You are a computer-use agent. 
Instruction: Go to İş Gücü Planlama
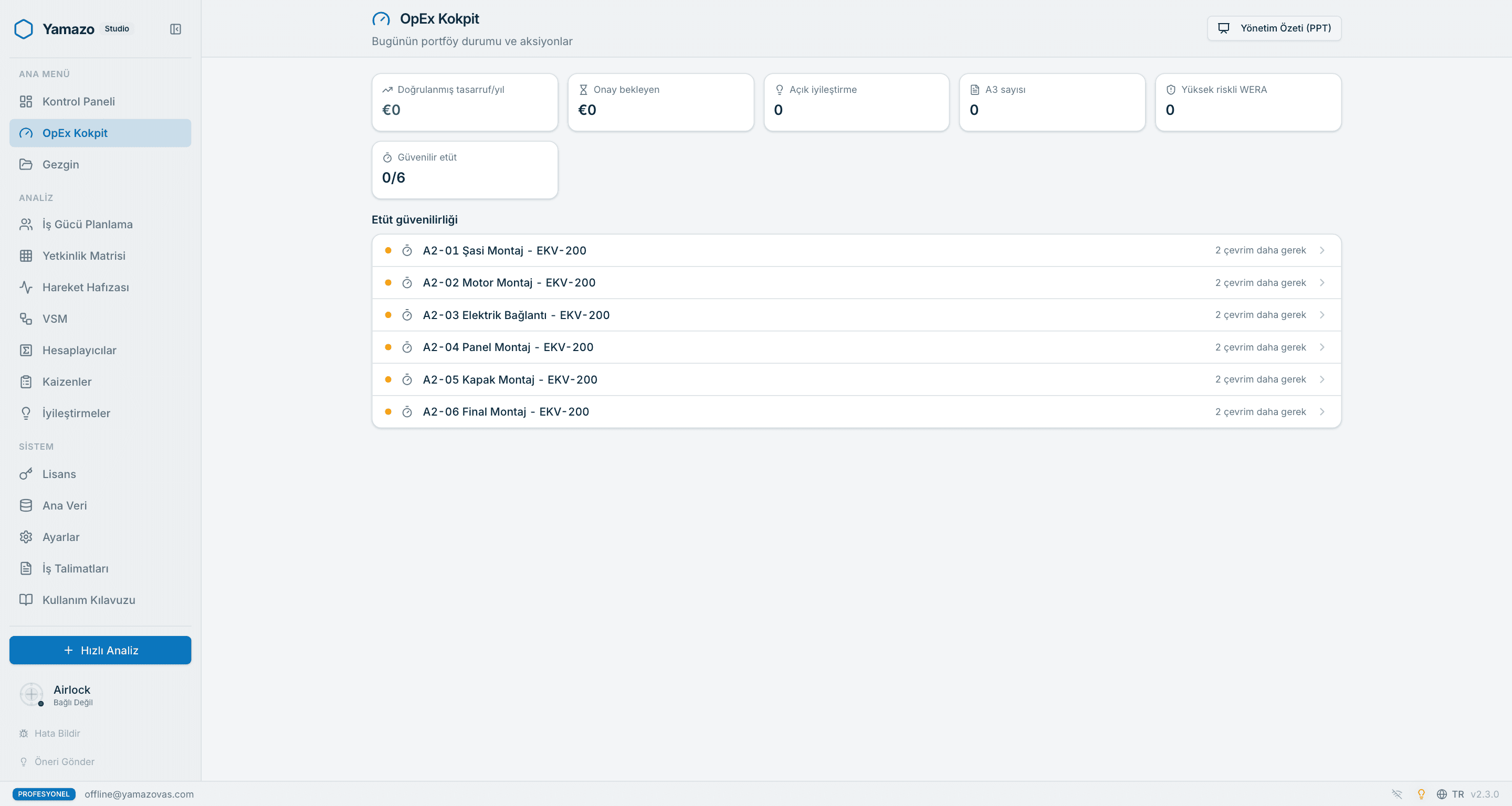[x=100, y=224]
